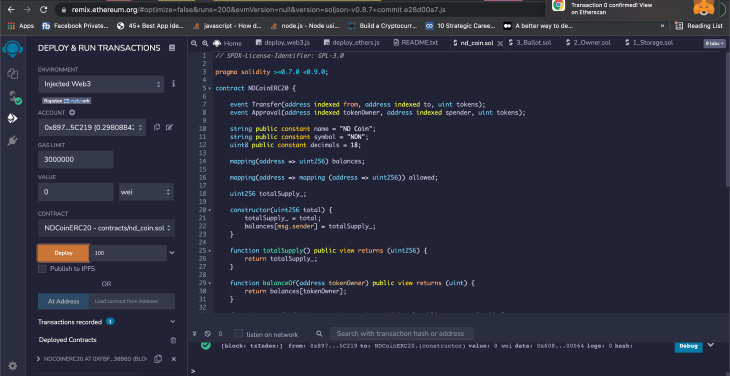Click the transaction hash search field
This screenshot has height=376, width=730.
(401, 334)
